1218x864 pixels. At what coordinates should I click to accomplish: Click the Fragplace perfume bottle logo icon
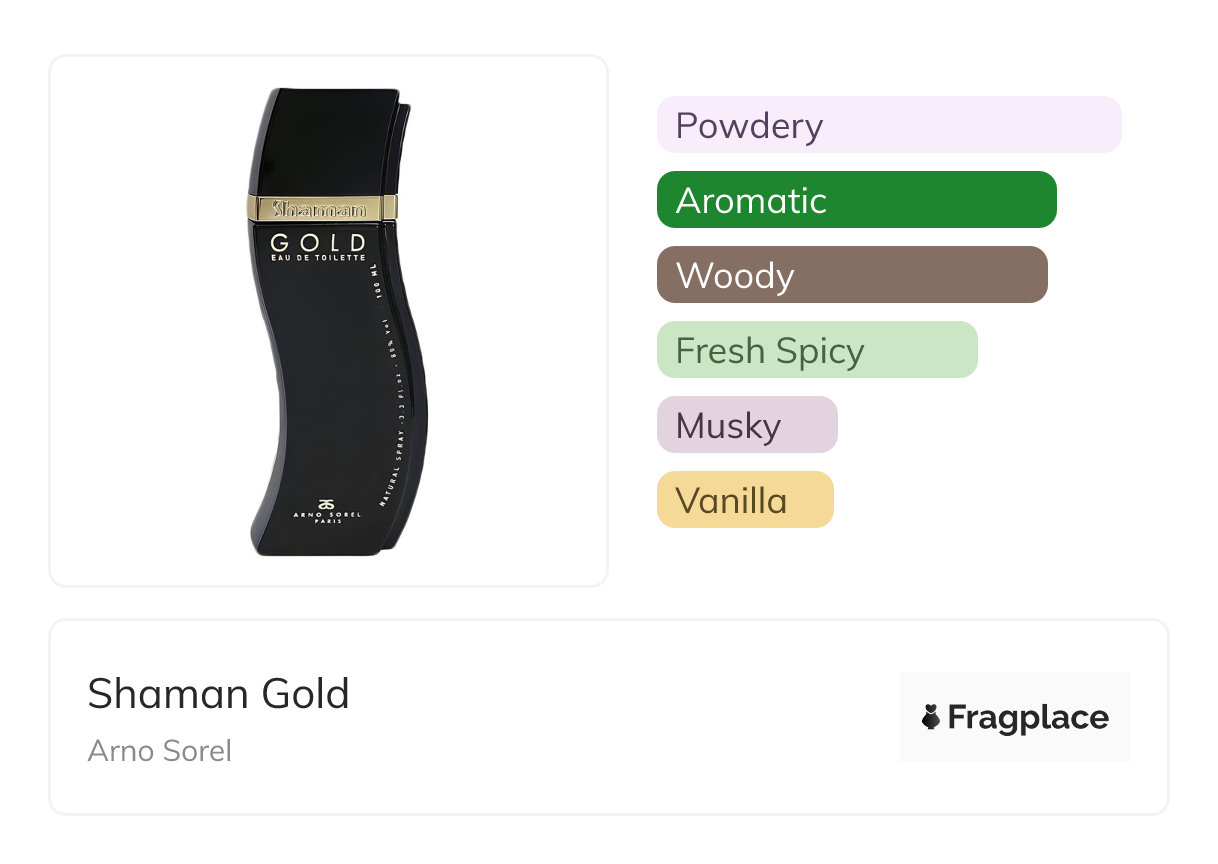931,717
